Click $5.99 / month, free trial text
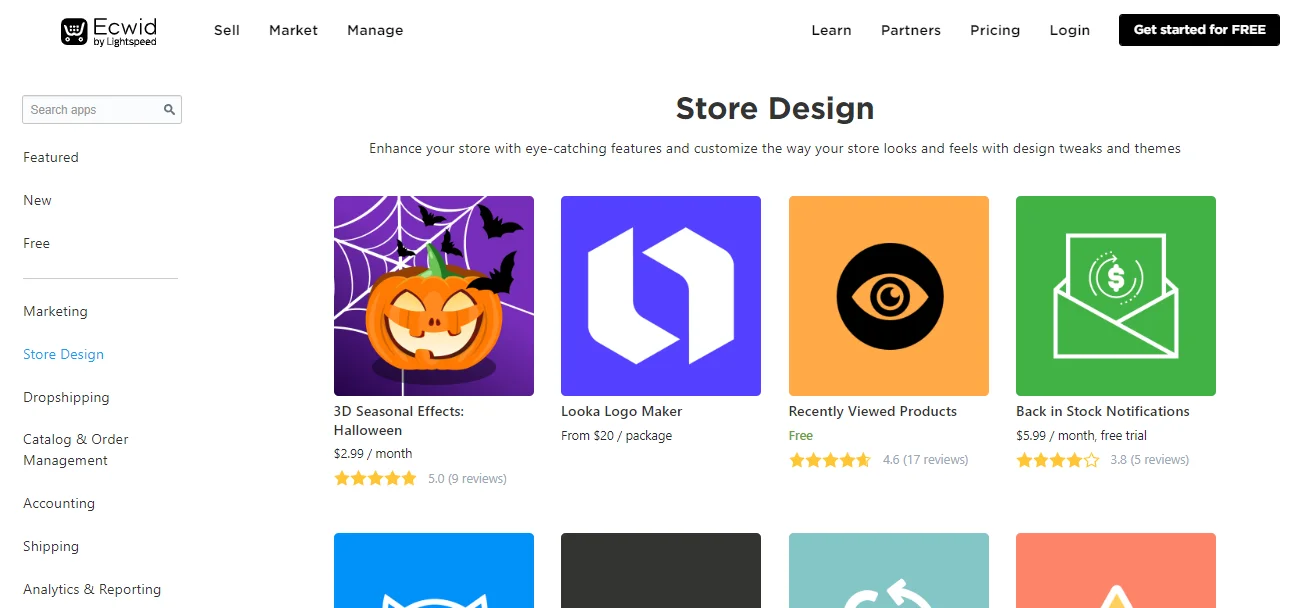Viewport: 1305px width, 608px height. tap(1082, 435)
